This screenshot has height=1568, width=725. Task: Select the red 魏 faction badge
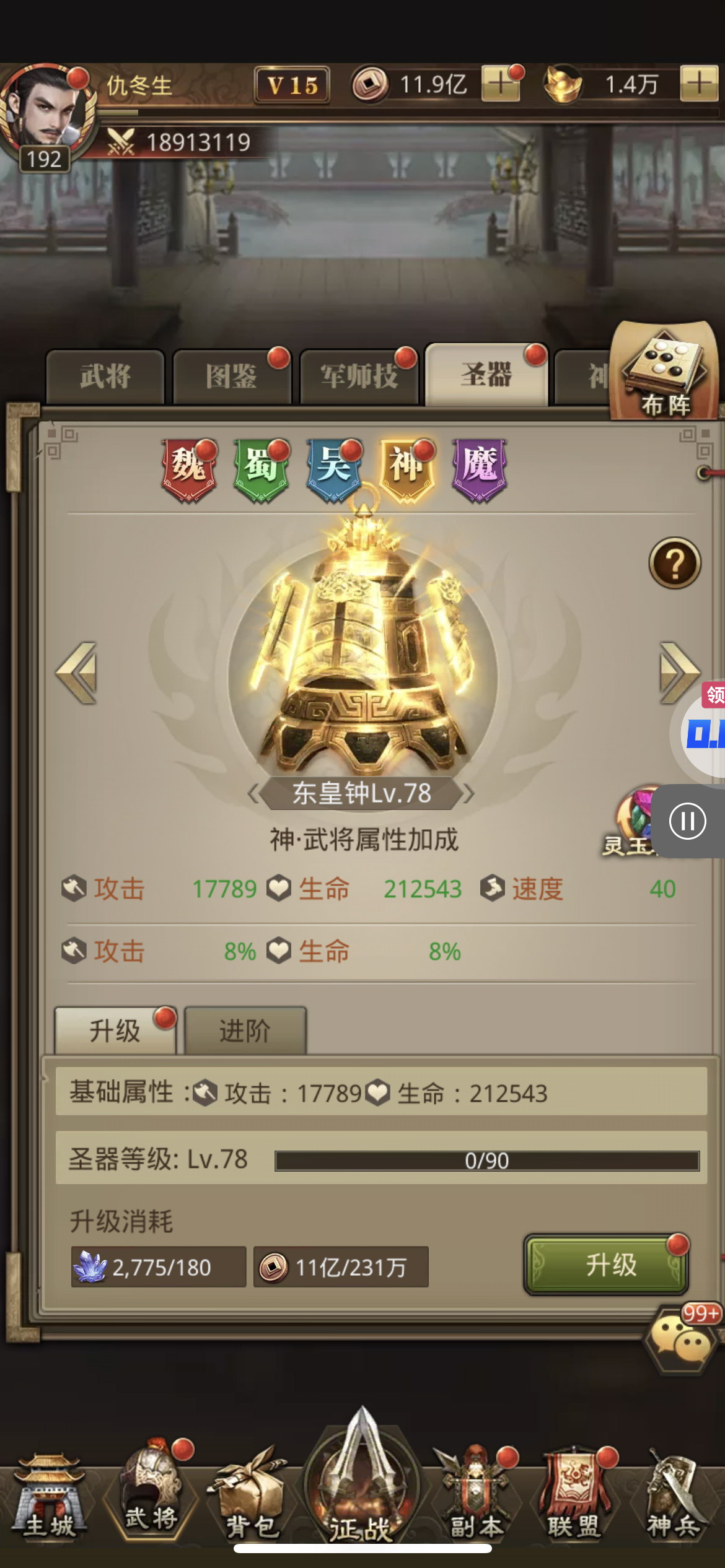point(189,470)
